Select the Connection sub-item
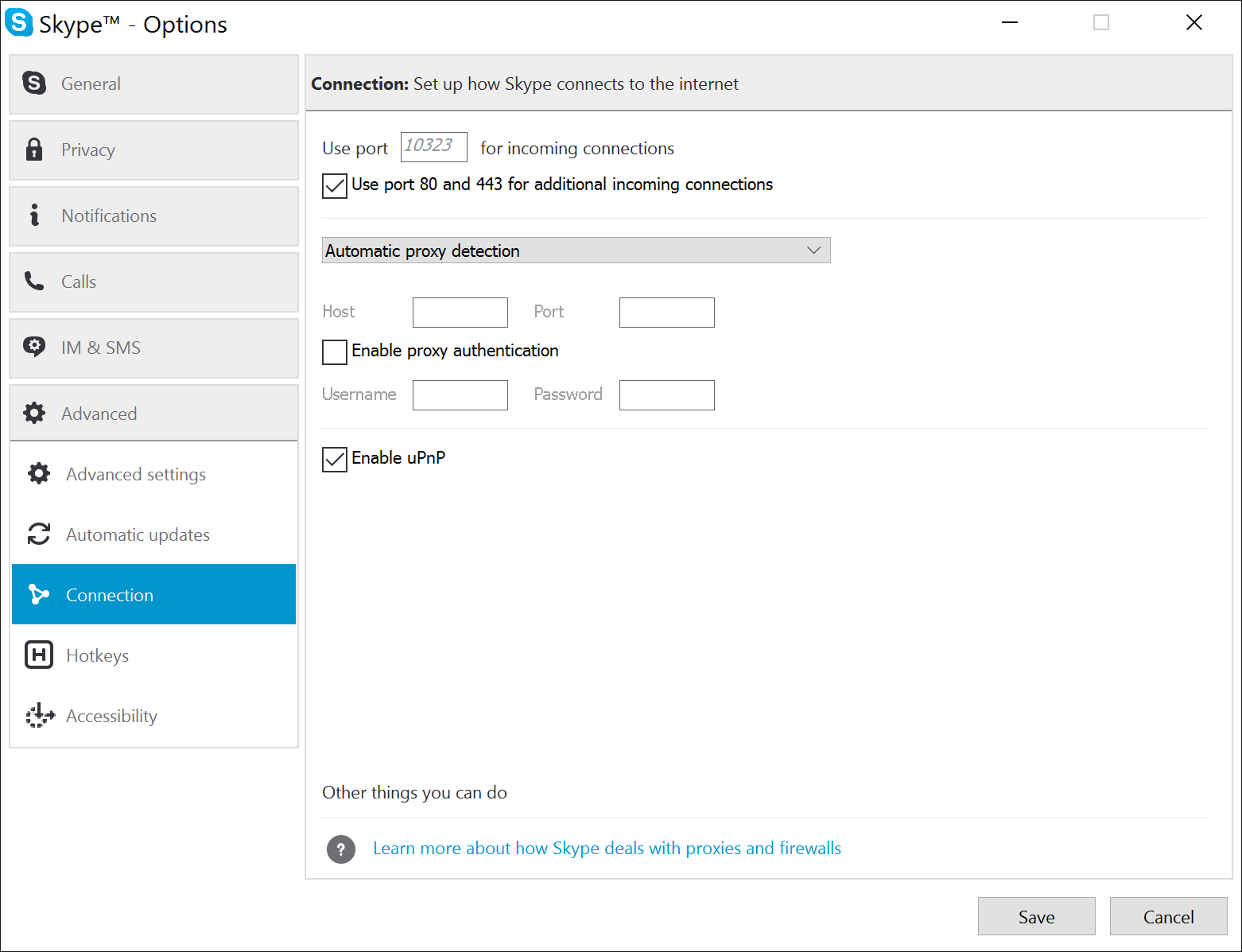 tap(153, 594)
